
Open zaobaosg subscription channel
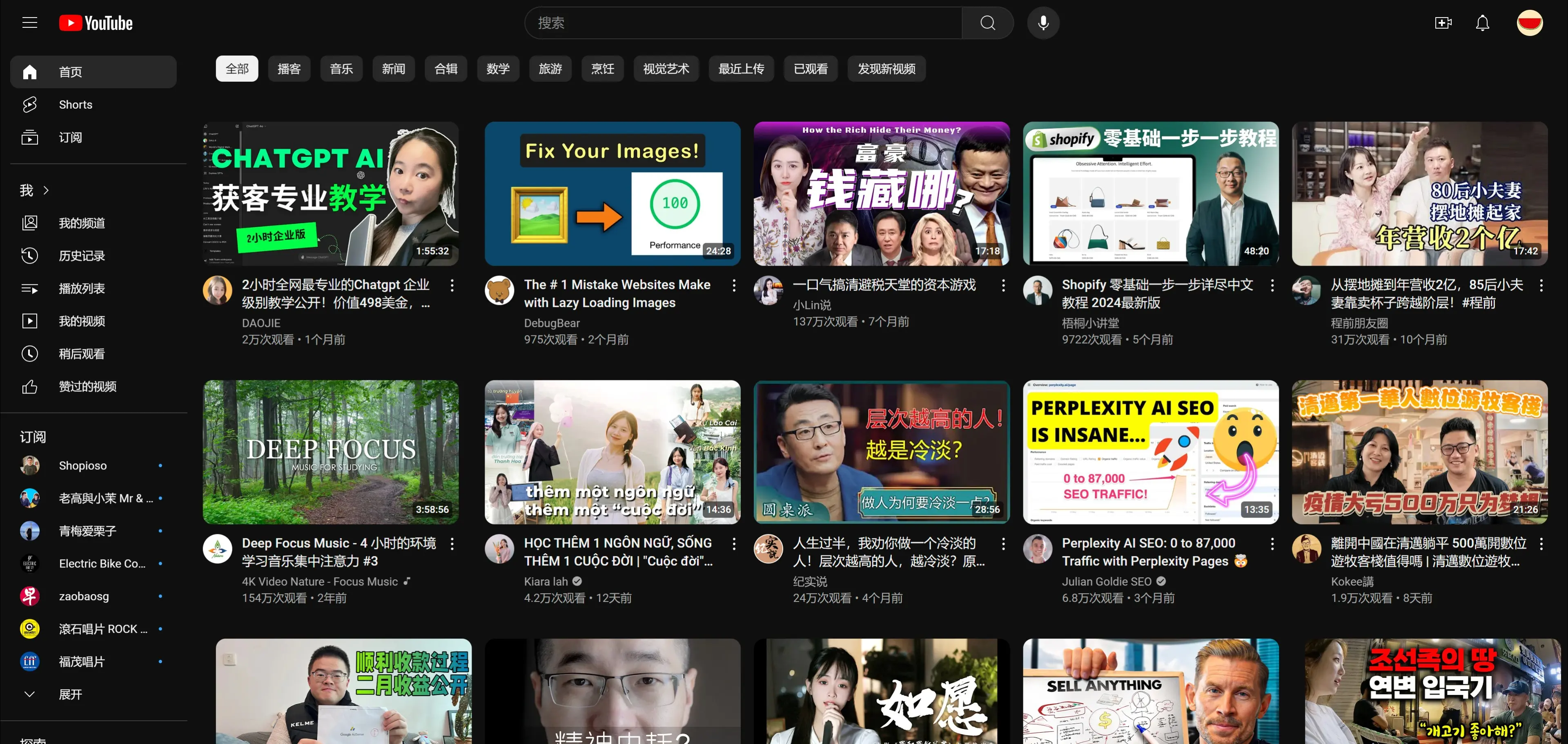[x=93, y=596]
